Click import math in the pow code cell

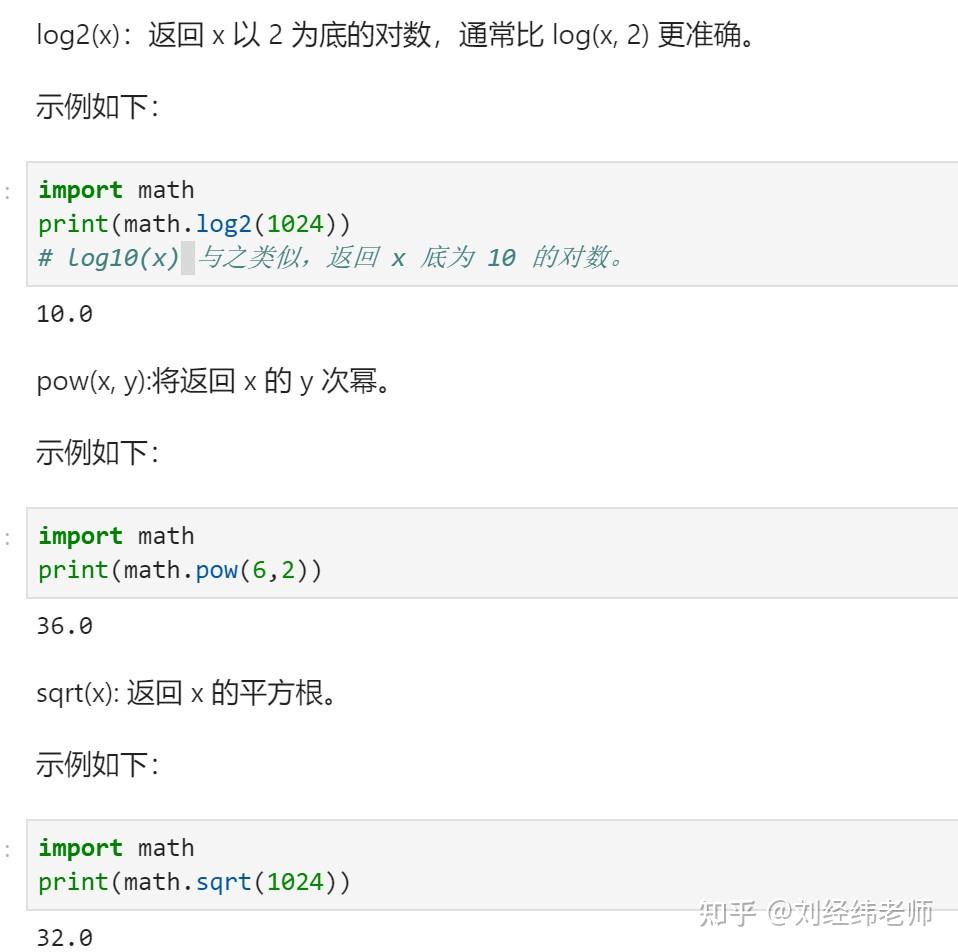pos(116,536)
